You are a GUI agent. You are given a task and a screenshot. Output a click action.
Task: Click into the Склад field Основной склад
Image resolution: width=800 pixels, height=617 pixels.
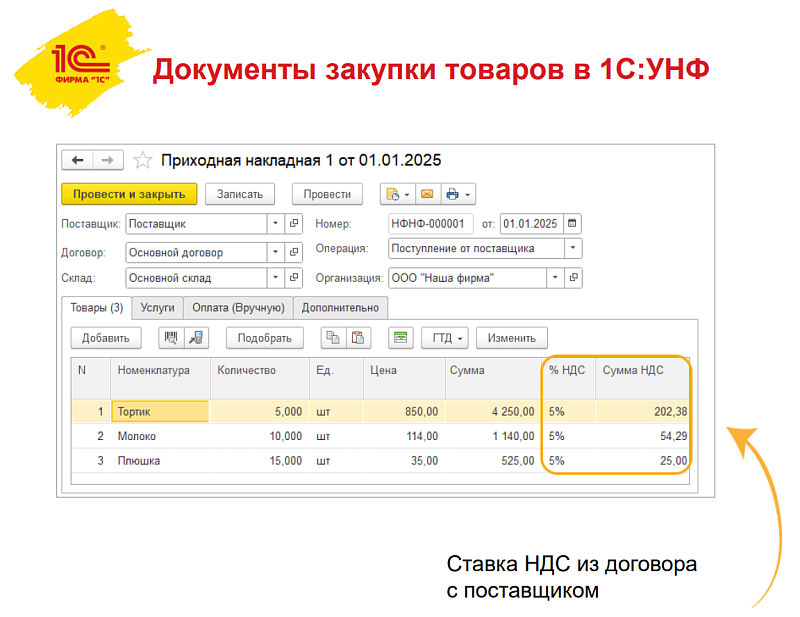tap(196, 278)
